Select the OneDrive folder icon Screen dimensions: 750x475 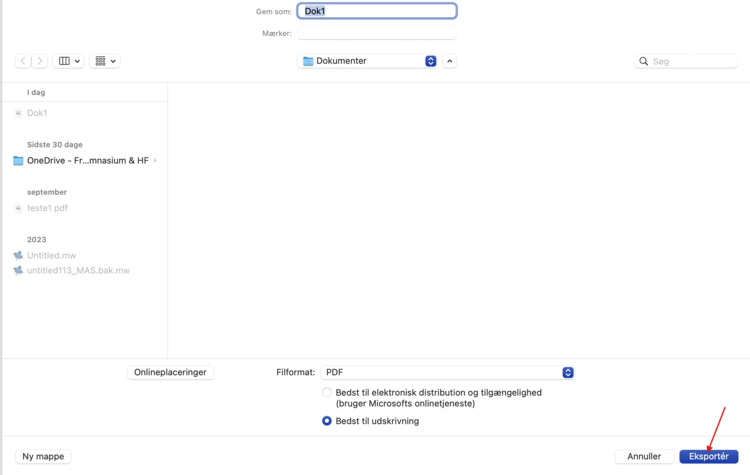click(x=18, y=160)
